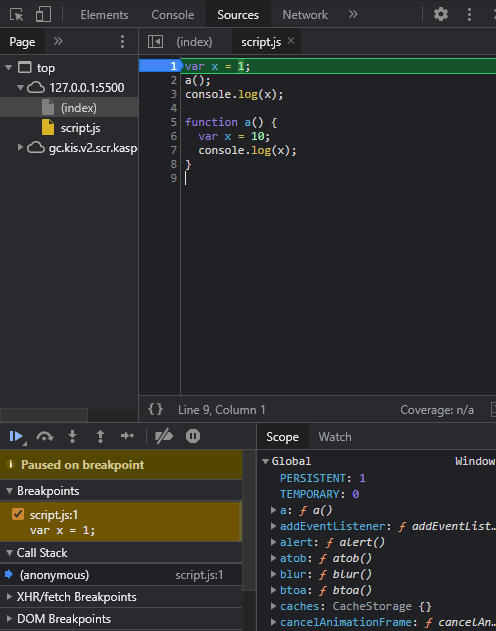
Task: Step over next function call
Action: pyautogui.click(x=45, y=436)
